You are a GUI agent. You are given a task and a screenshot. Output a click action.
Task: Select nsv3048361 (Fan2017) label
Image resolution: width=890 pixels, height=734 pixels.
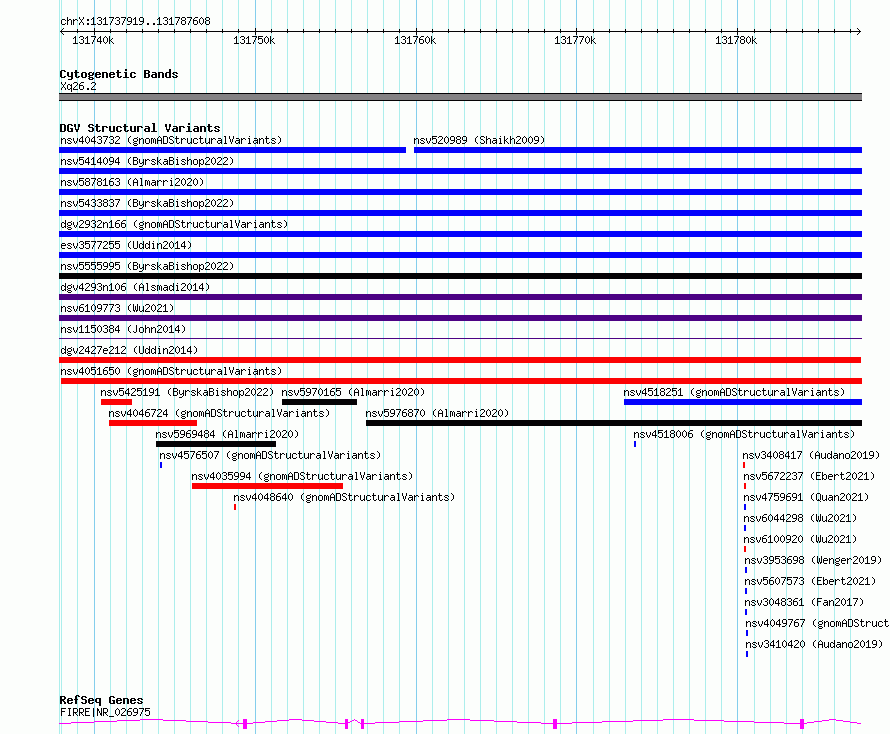coord(804,602)
